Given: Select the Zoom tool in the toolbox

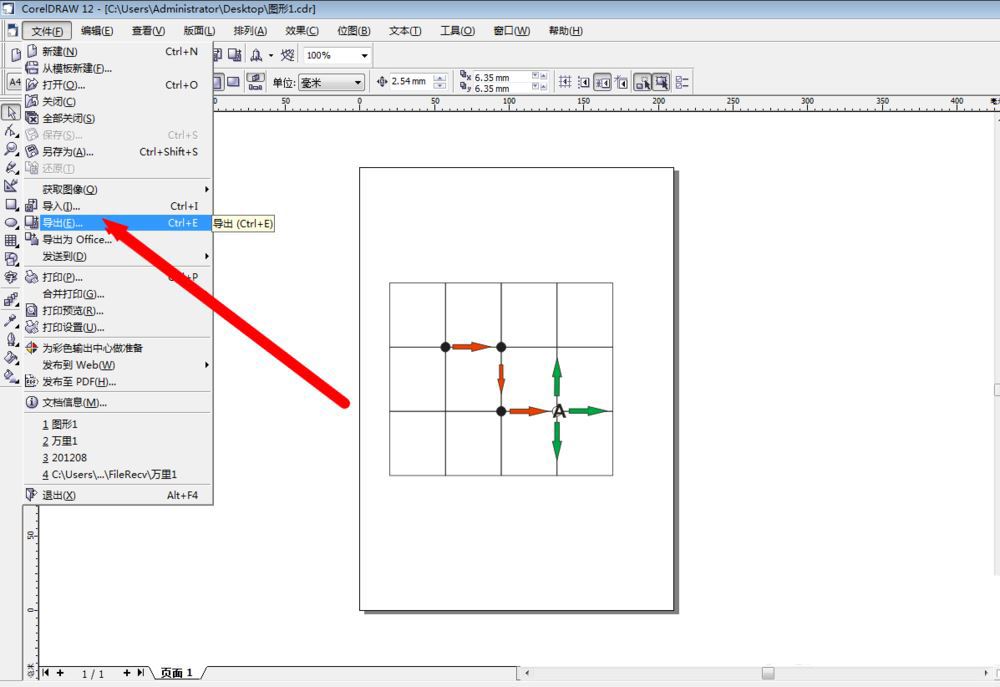Looking at the screenshot, I should (11, 149).
